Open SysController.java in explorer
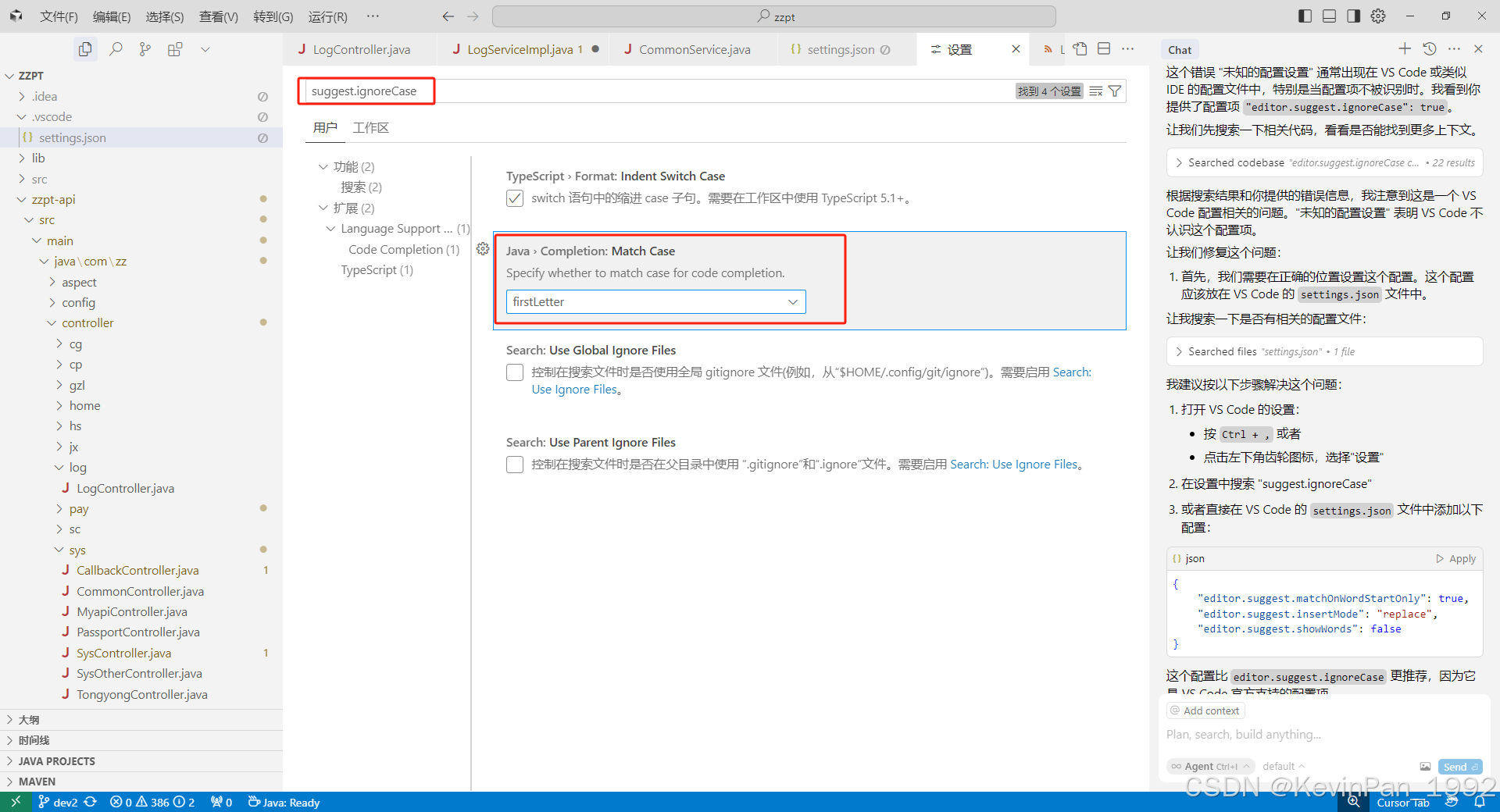Image resolution: width=1500 pixels, height=812 pixels. 123,654
